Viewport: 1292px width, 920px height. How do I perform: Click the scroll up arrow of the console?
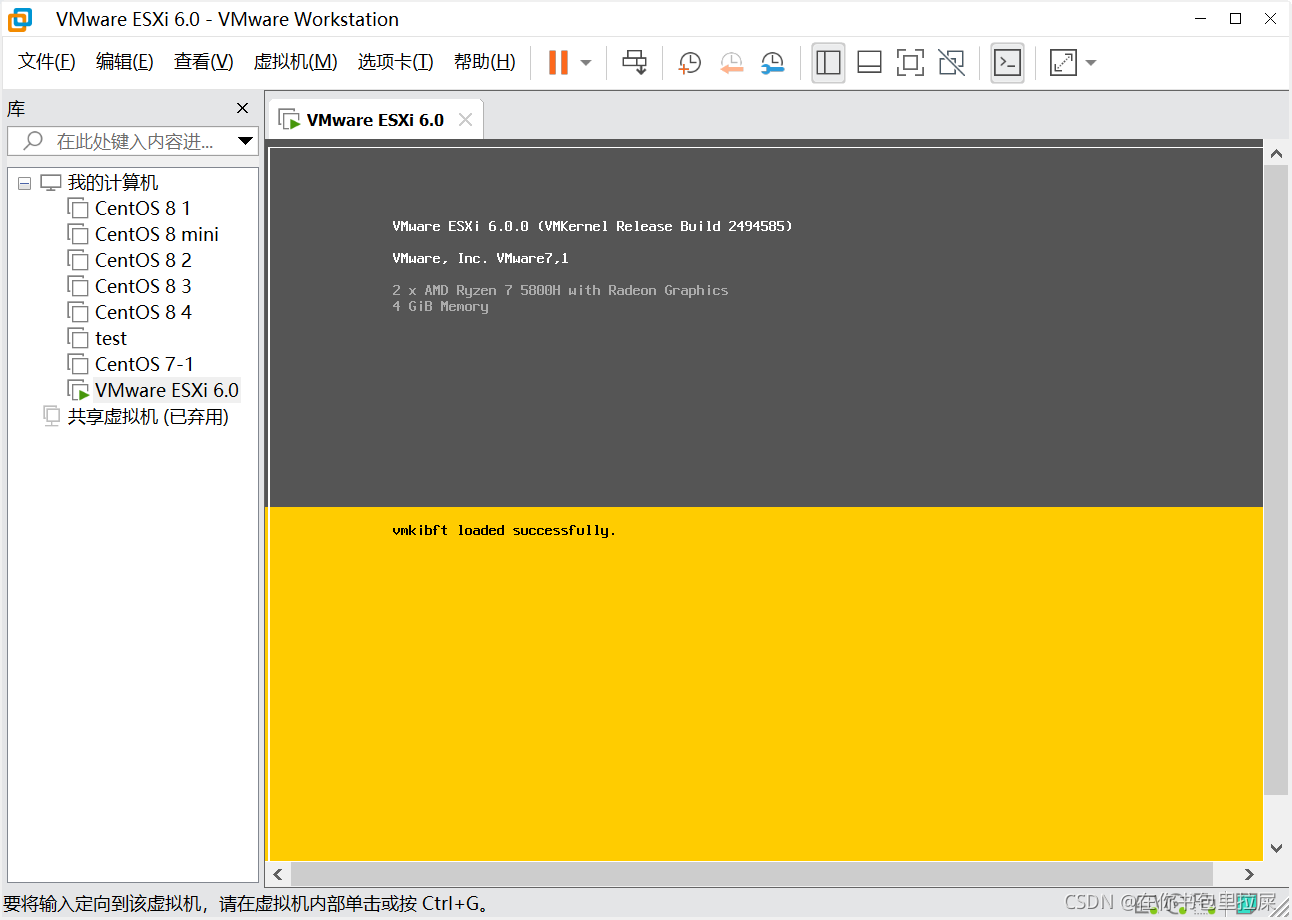point(1276,154)
